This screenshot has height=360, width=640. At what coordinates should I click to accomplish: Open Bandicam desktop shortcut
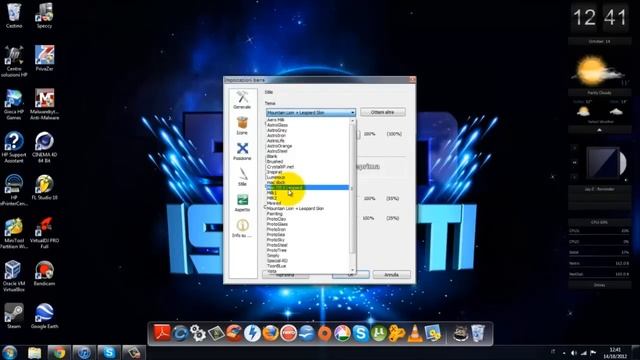click(44, 273)
